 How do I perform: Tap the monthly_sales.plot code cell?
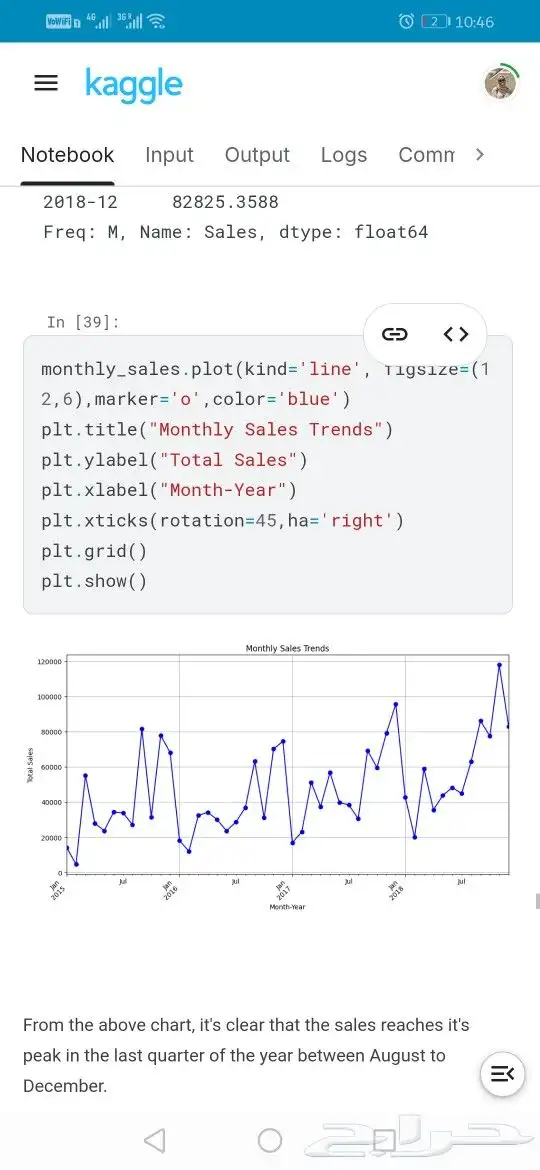(x=268, y=475)
